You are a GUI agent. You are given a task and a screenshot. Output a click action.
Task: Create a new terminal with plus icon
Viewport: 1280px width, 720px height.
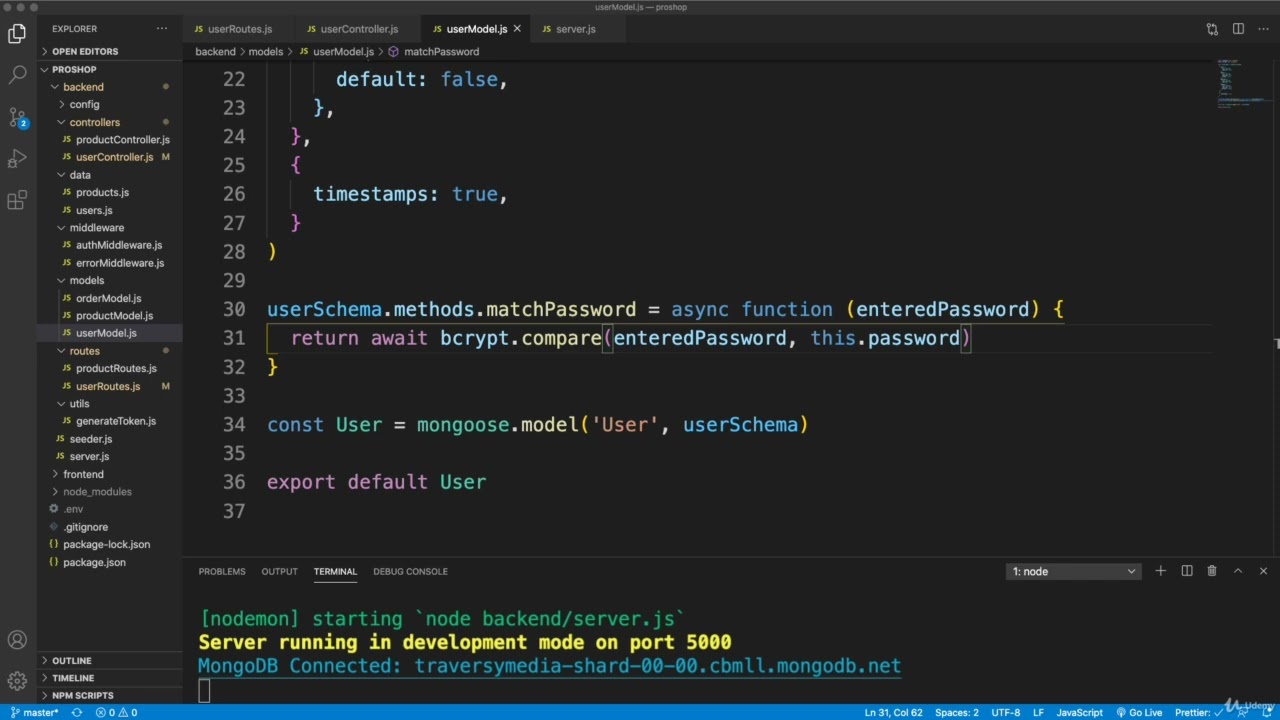[1161, 571]
